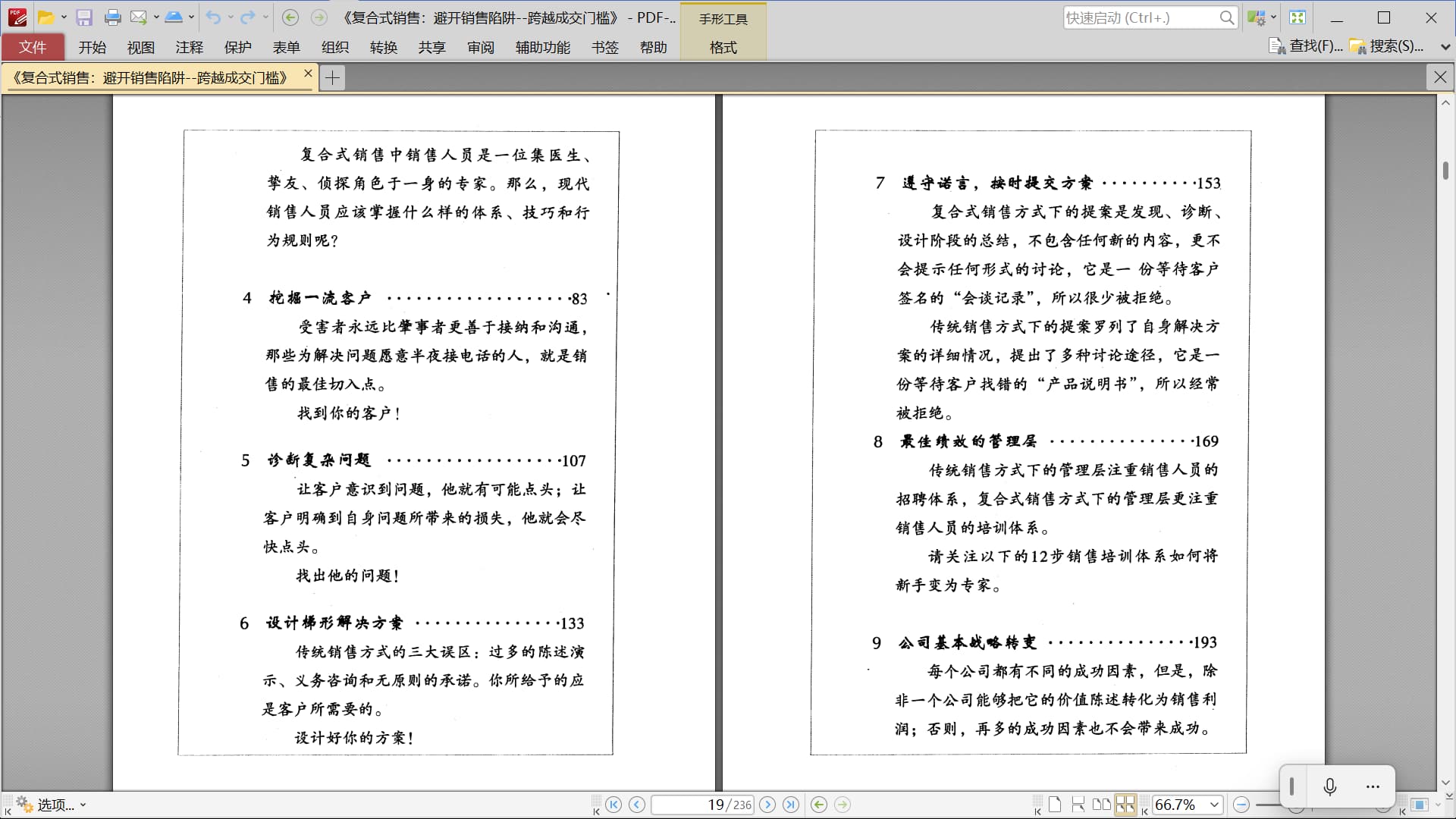
Task: Open more options on floating voice bar
Action: click(x=1373, y=787)
